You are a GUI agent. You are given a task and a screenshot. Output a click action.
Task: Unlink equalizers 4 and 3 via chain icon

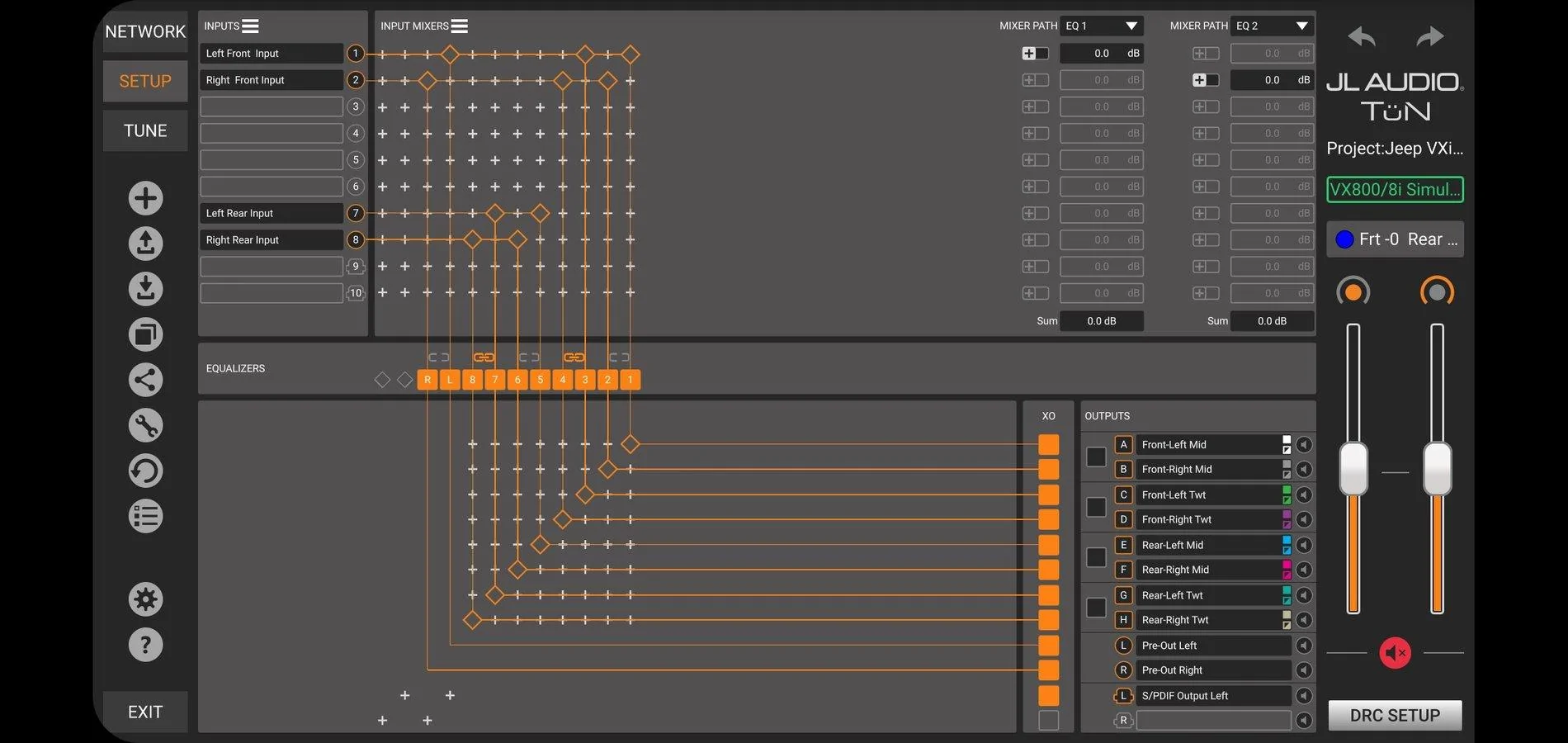pos(574,357)
